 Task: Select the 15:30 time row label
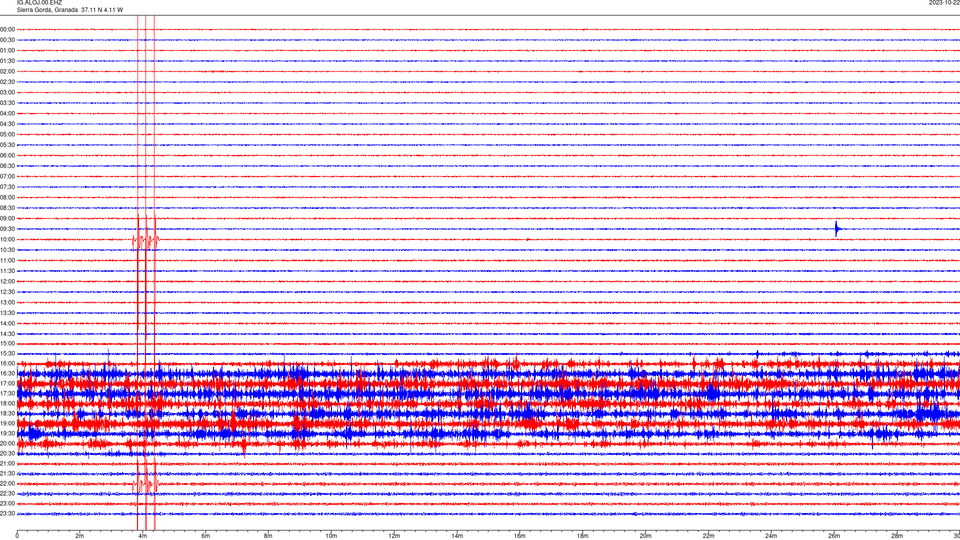coord(7,354)
